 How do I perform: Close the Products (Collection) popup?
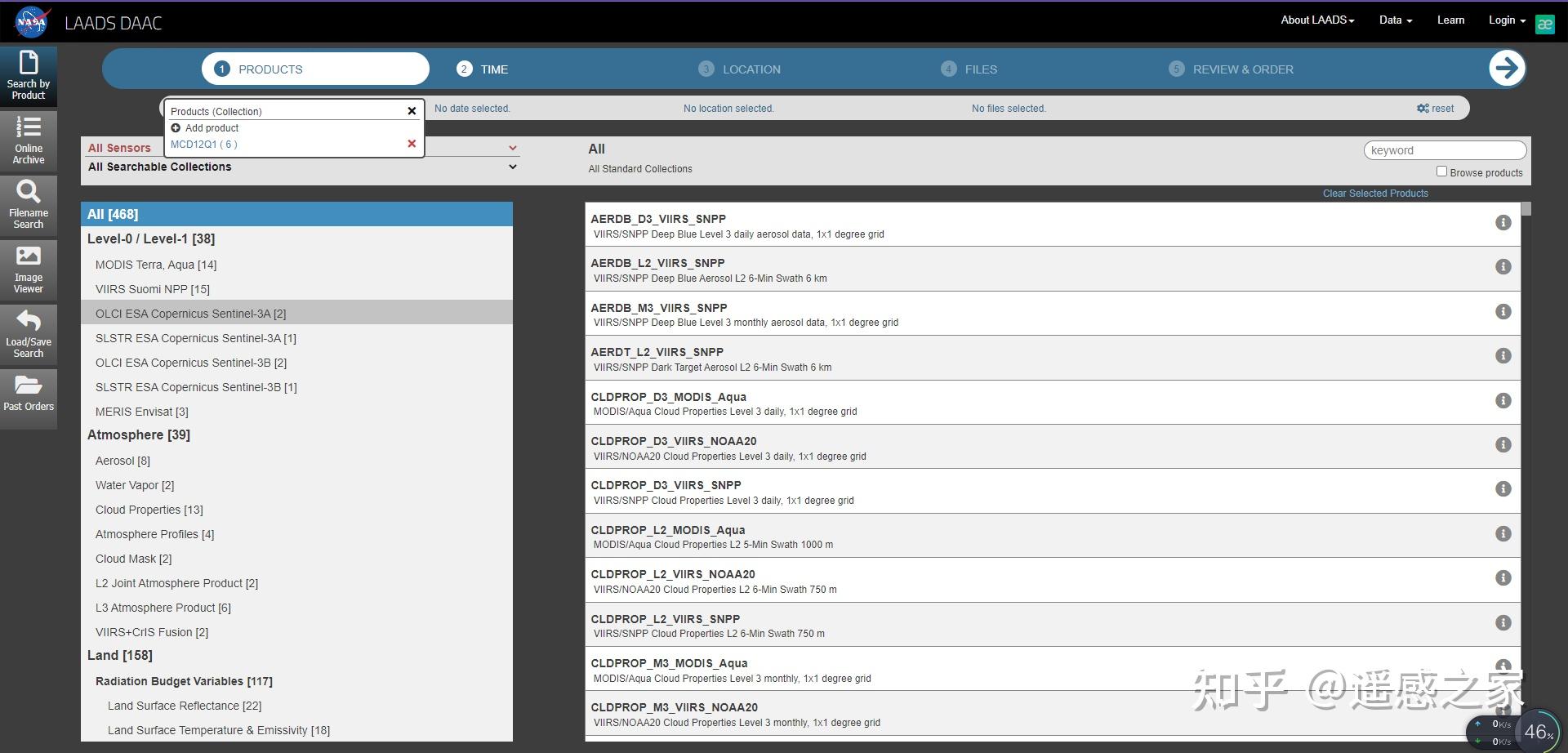click(x=412, y=111)
